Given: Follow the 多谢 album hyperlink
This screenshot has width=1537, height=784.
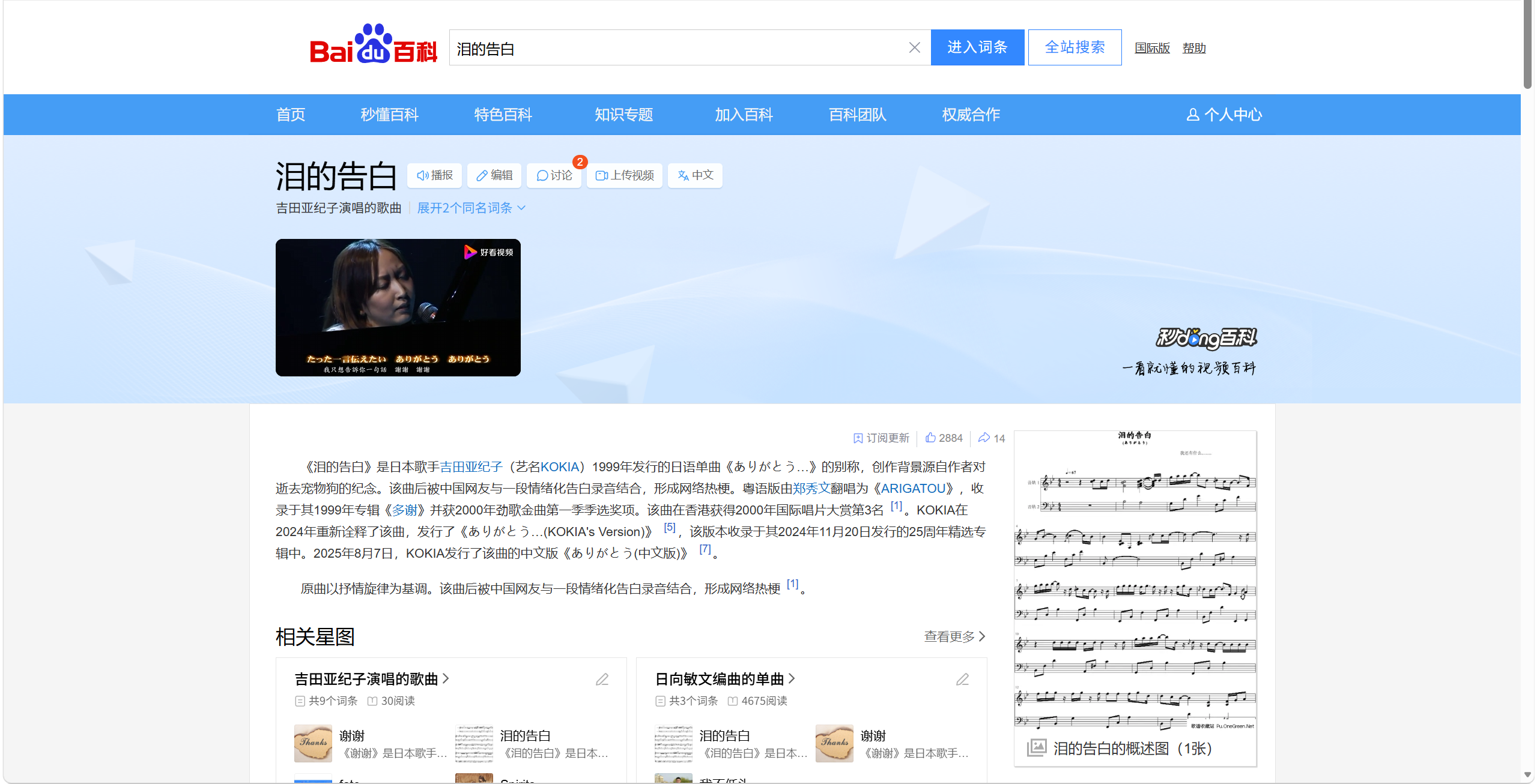Looking at the screenshot, I should tap(405, 510).
